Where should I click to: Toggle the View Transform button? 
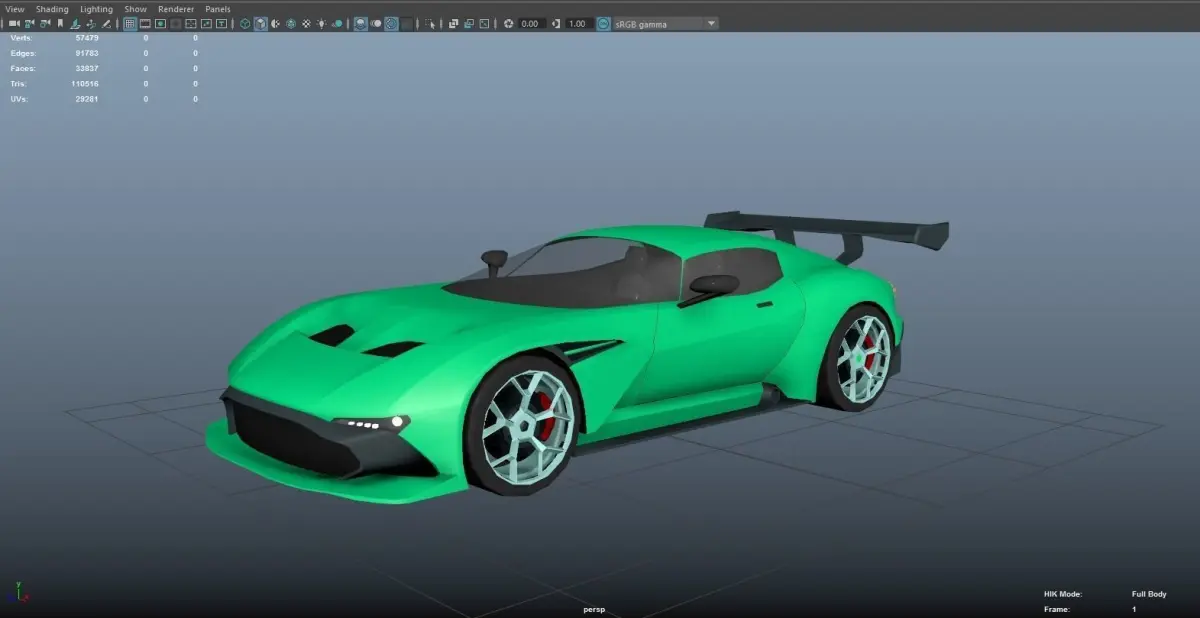tap(604, 23)
